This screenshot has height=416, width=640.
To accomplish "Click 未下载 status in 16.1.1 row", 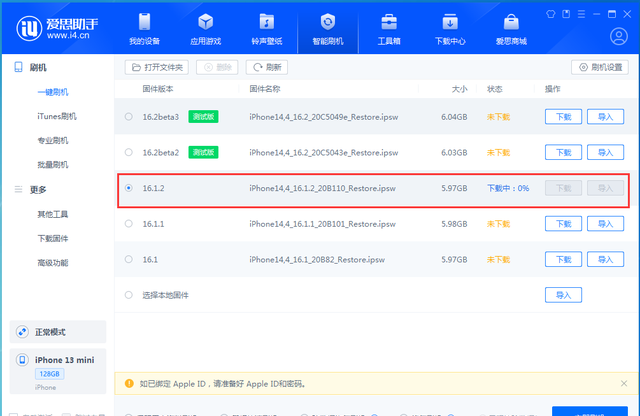I will 498,224.
